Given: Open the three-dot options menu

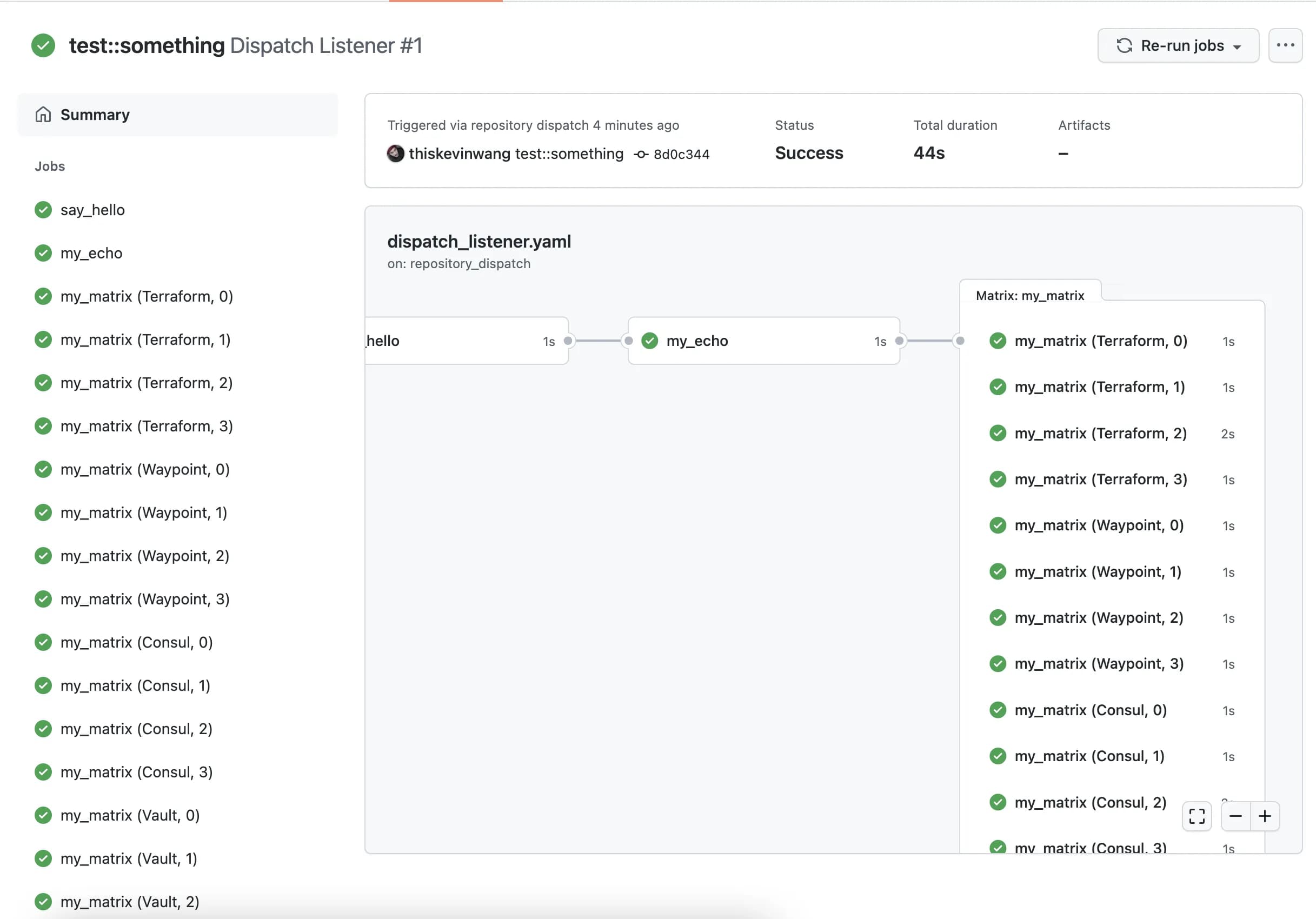Looking at the screenshot, I should 1285,45.
